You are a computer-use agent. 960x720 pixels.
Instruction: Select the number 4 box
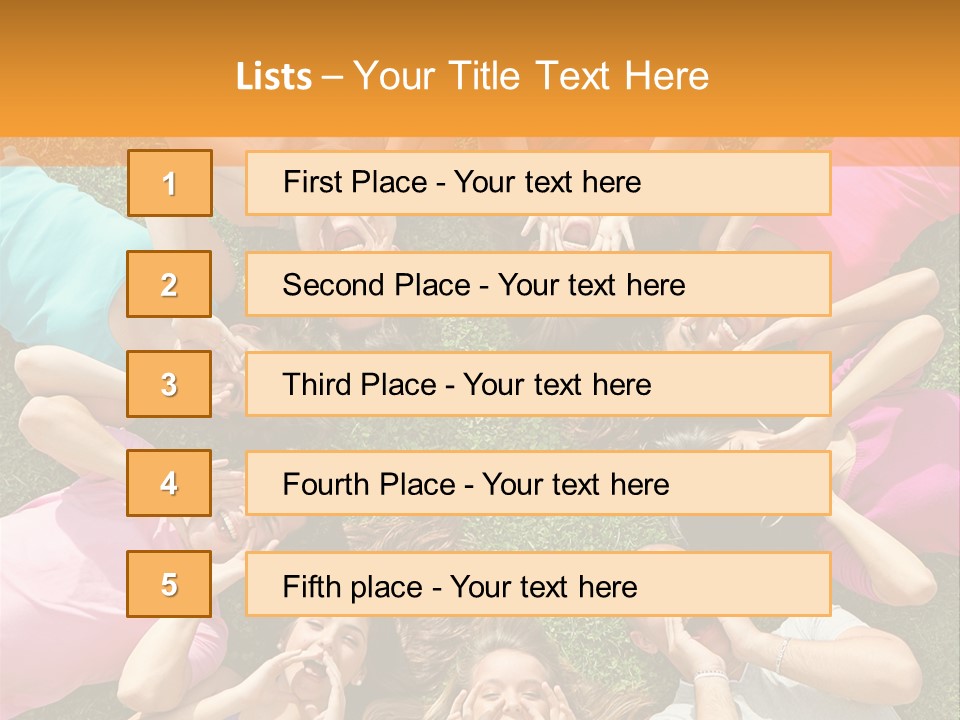pos(170,483)
